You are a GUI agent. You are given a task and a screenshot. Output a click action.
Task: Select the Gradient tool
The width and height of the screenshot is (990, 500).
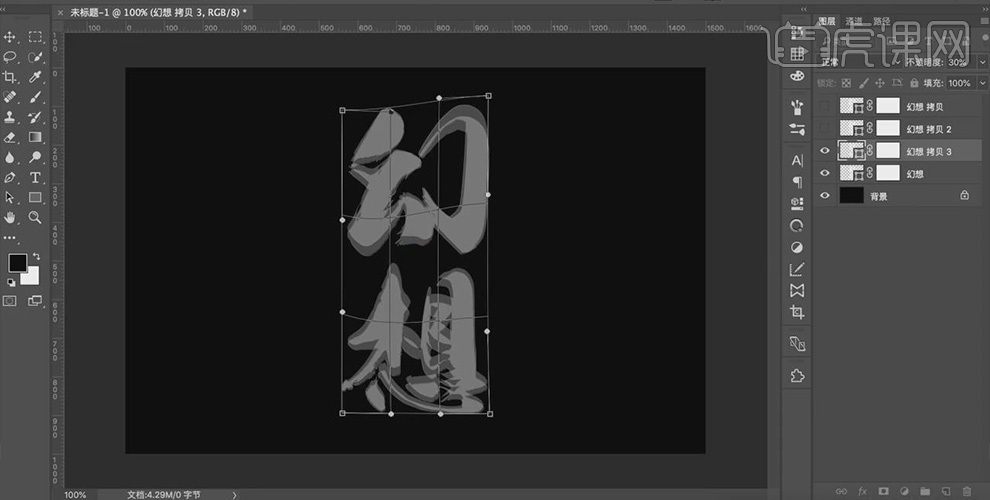(35, 137)
